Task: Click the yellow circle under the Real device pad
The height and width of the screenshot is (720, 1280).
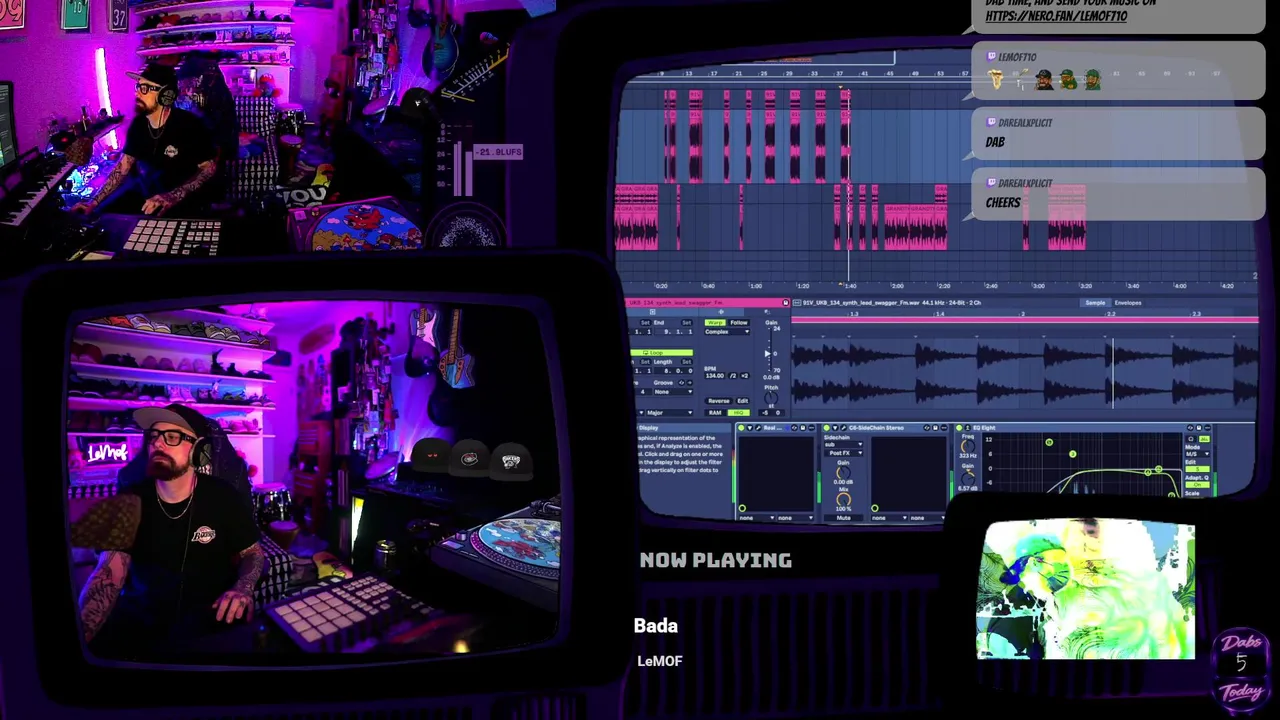Action: pos(742,508)
